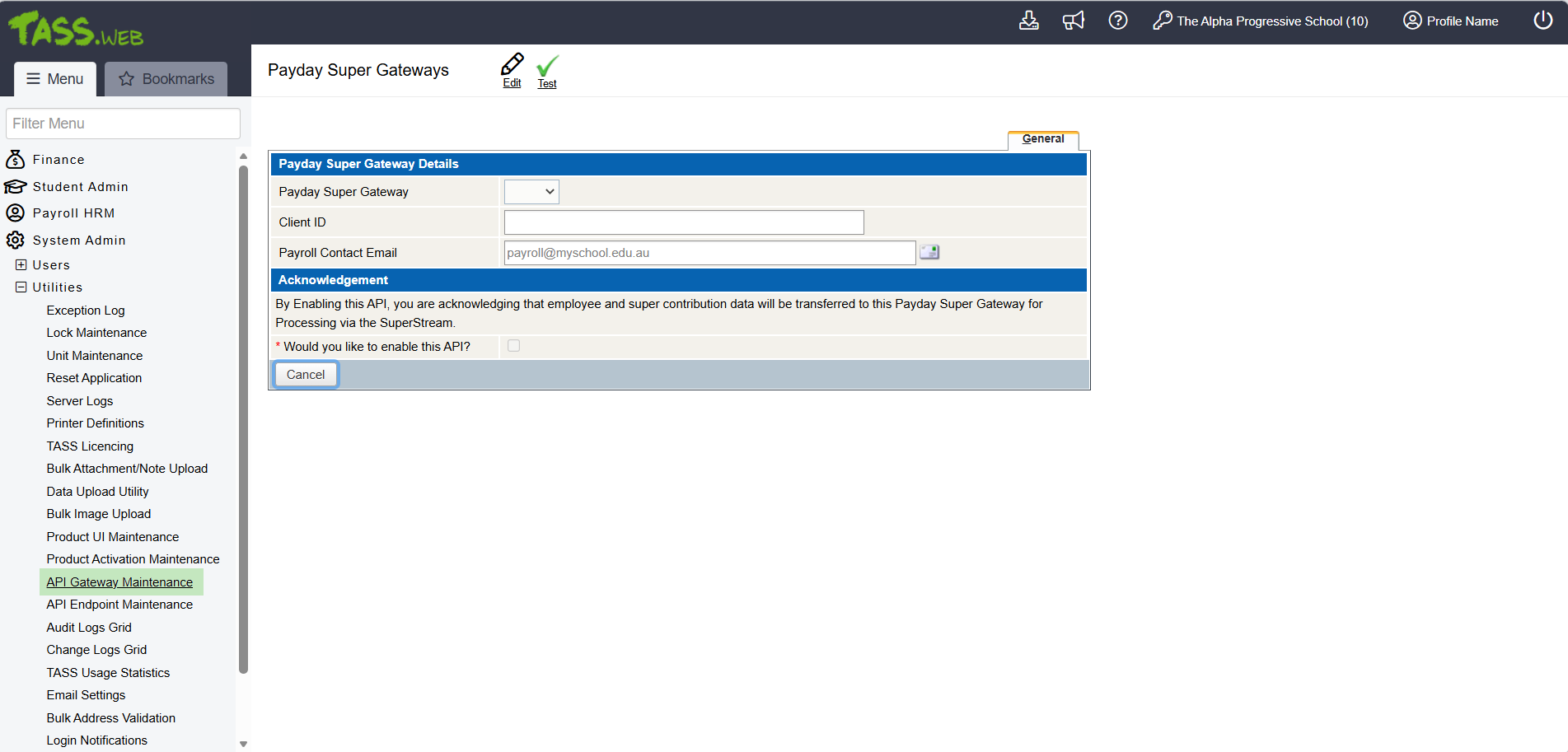The height and width of the screenshot is (752, 1568).
Task: Open Login Notifications
Action: pyautogui.click(x=97, y=740)
